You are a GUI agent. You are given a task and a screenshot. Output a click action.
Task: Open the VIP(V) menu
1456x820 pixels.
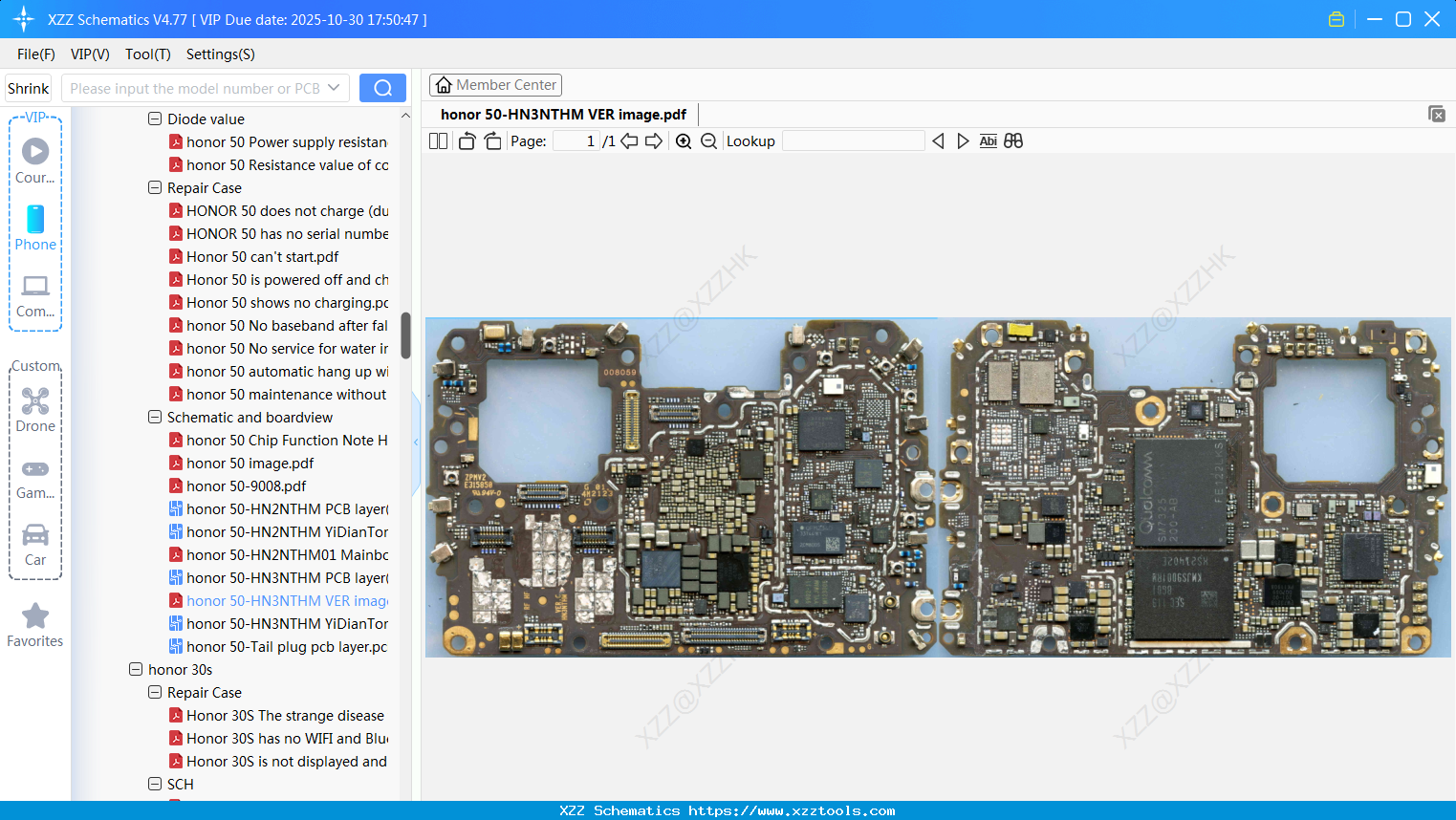pos(90,54)
